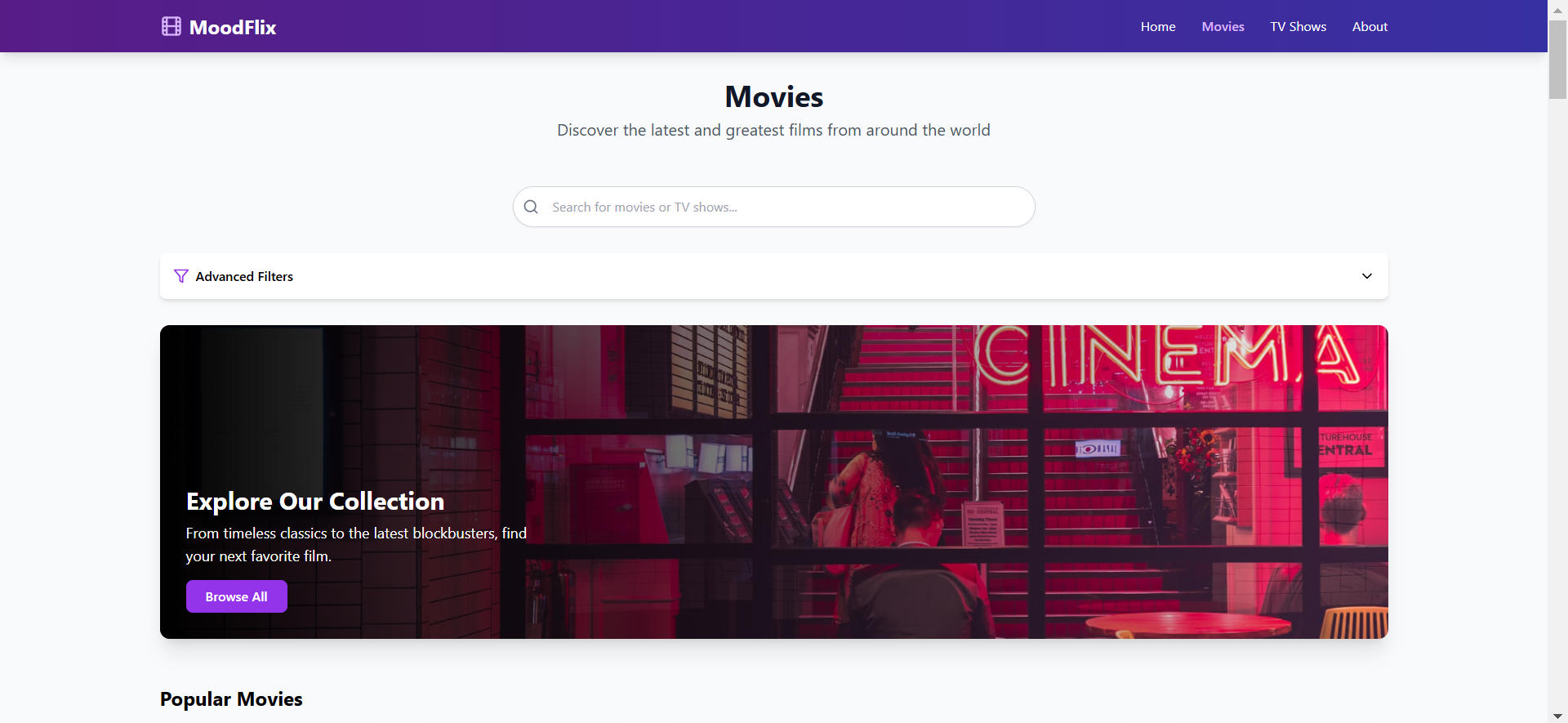Click the MoodFlix film reel logo icon

click(171, 27)
